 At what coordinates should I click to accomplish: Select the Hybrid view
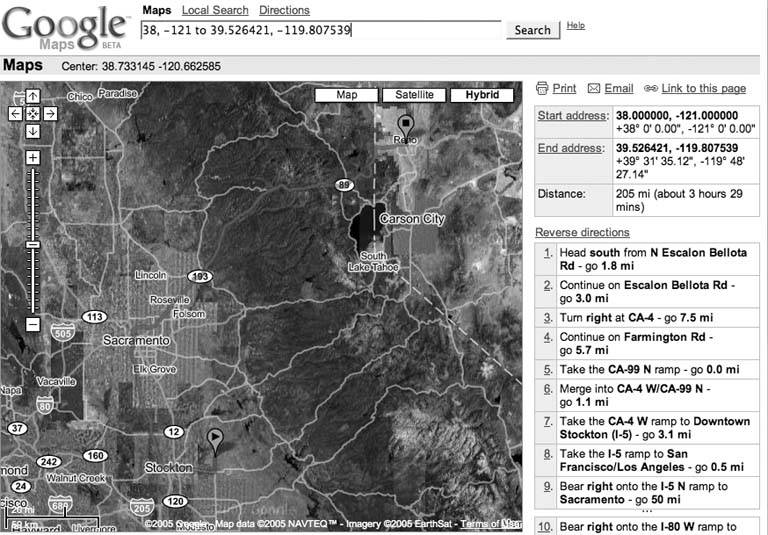[x=481, y=95]
